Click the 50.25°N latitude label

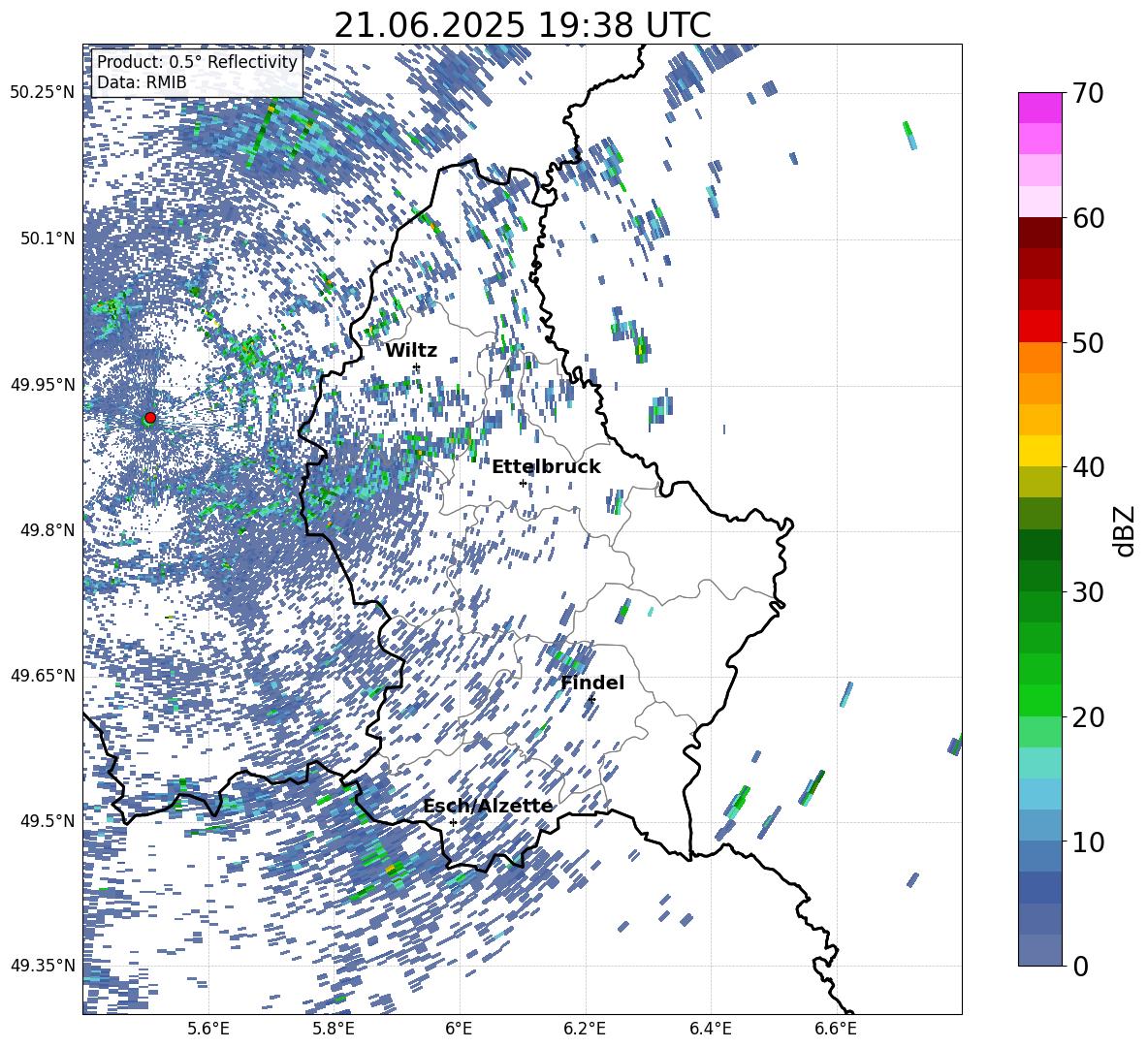[43, 93]
